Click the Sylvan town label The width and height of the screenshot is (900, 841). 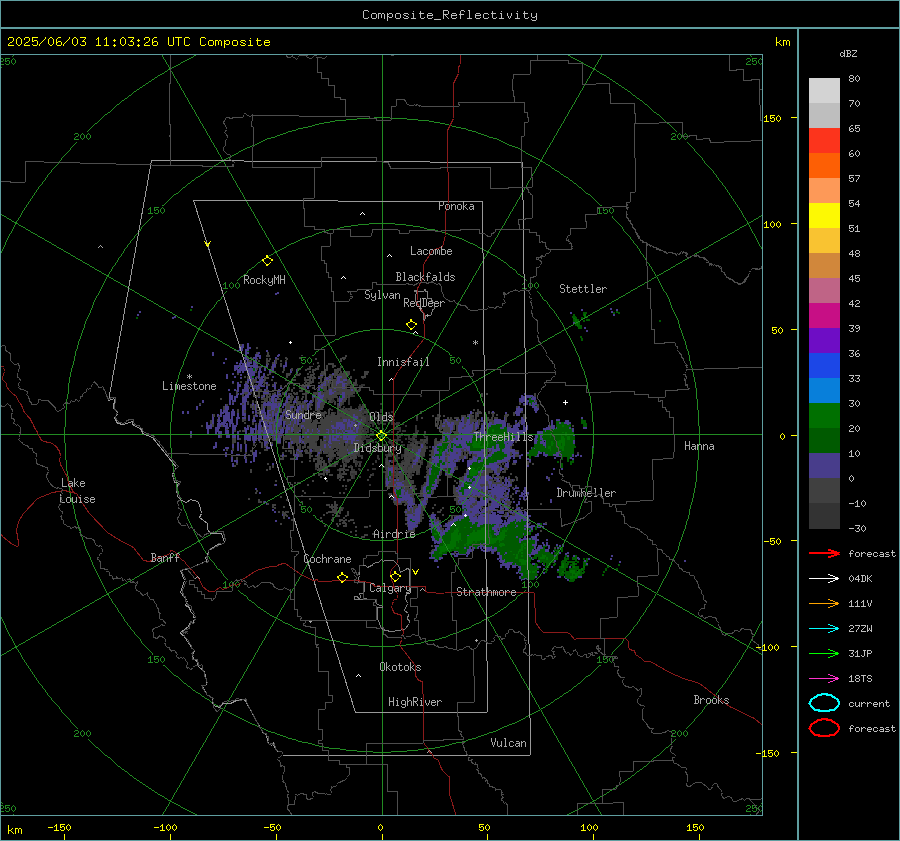[x=382, y=295]
